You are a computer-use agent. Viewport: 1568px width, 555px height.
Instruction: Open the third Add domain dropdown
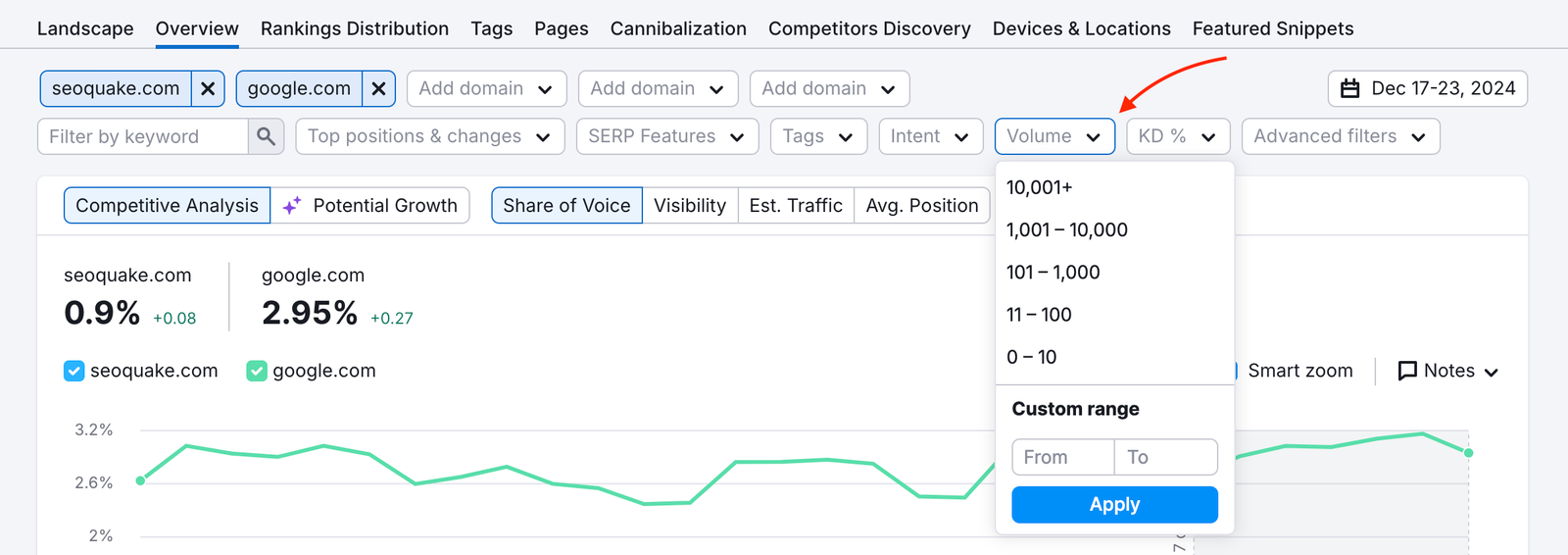(x=829, y=88)
